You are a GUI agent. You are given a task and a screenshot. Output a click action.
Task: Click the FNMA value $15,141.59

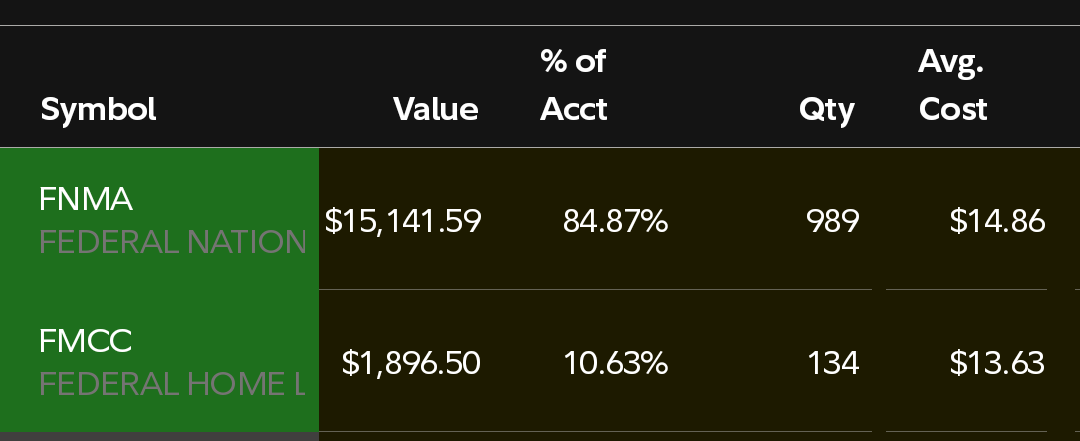pos(403,221)
